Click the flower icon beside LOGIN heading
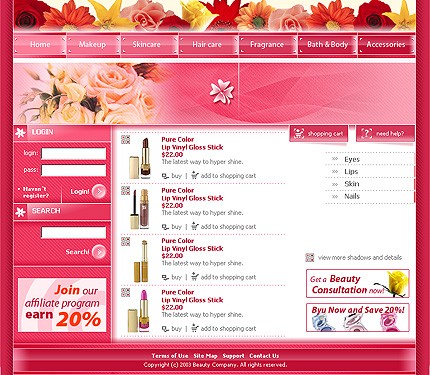The height and width of the screenshot is (375, 430). (x=20, y=133)
